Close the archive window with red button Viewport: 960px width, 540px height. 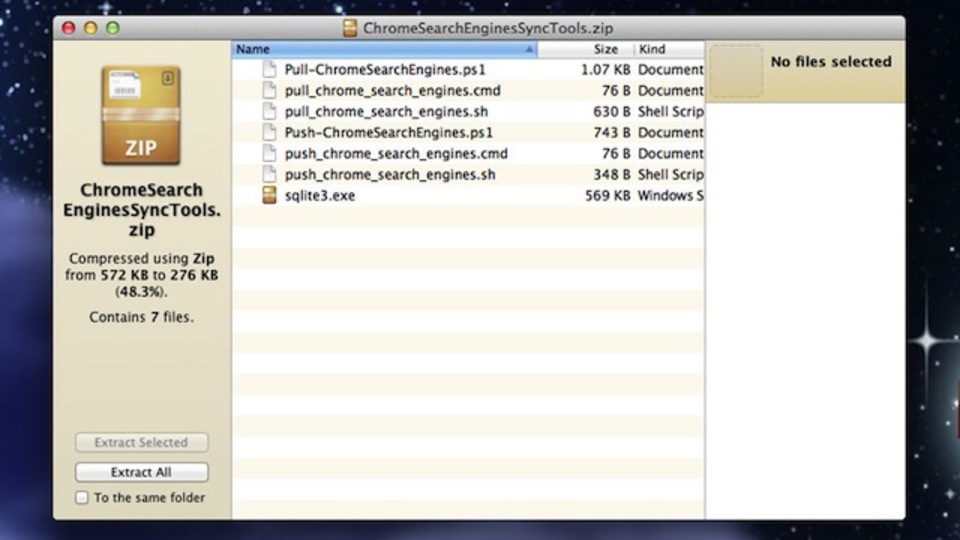pyautogui.click(x=69, y=28)
